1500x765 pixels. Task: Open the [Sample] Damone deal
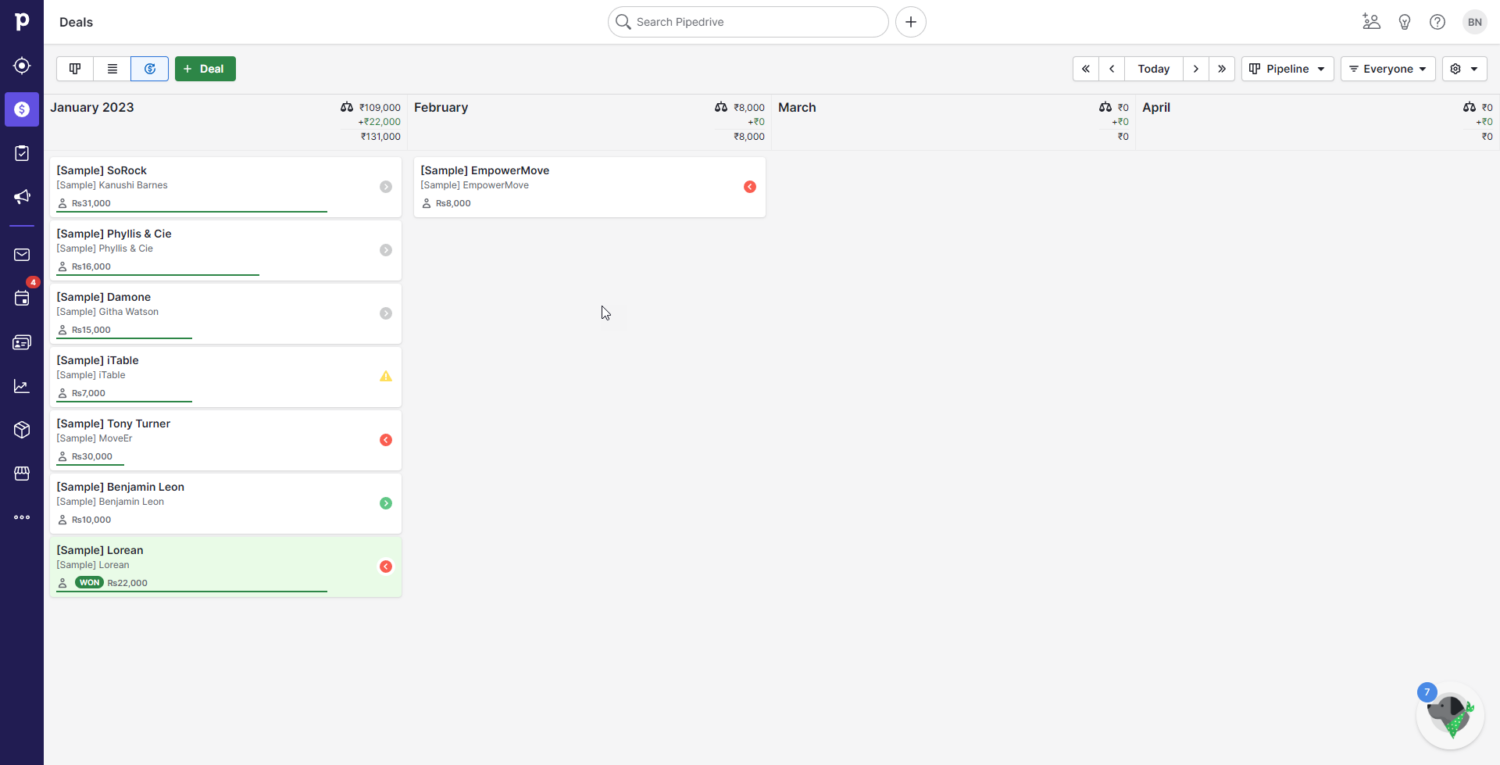pos(226,313)
